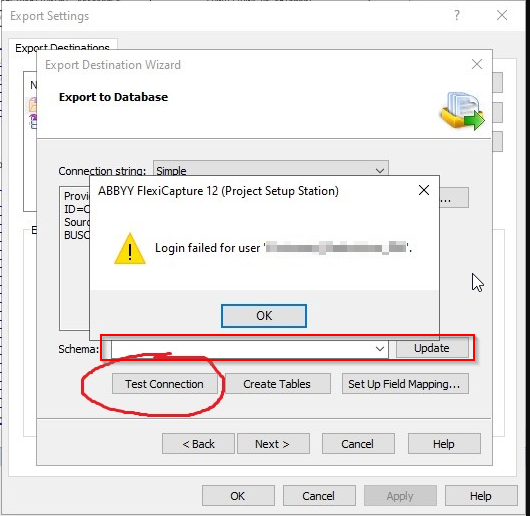
Task: Expand the Schema dropdown arrow
Action: tap(380, 348)
